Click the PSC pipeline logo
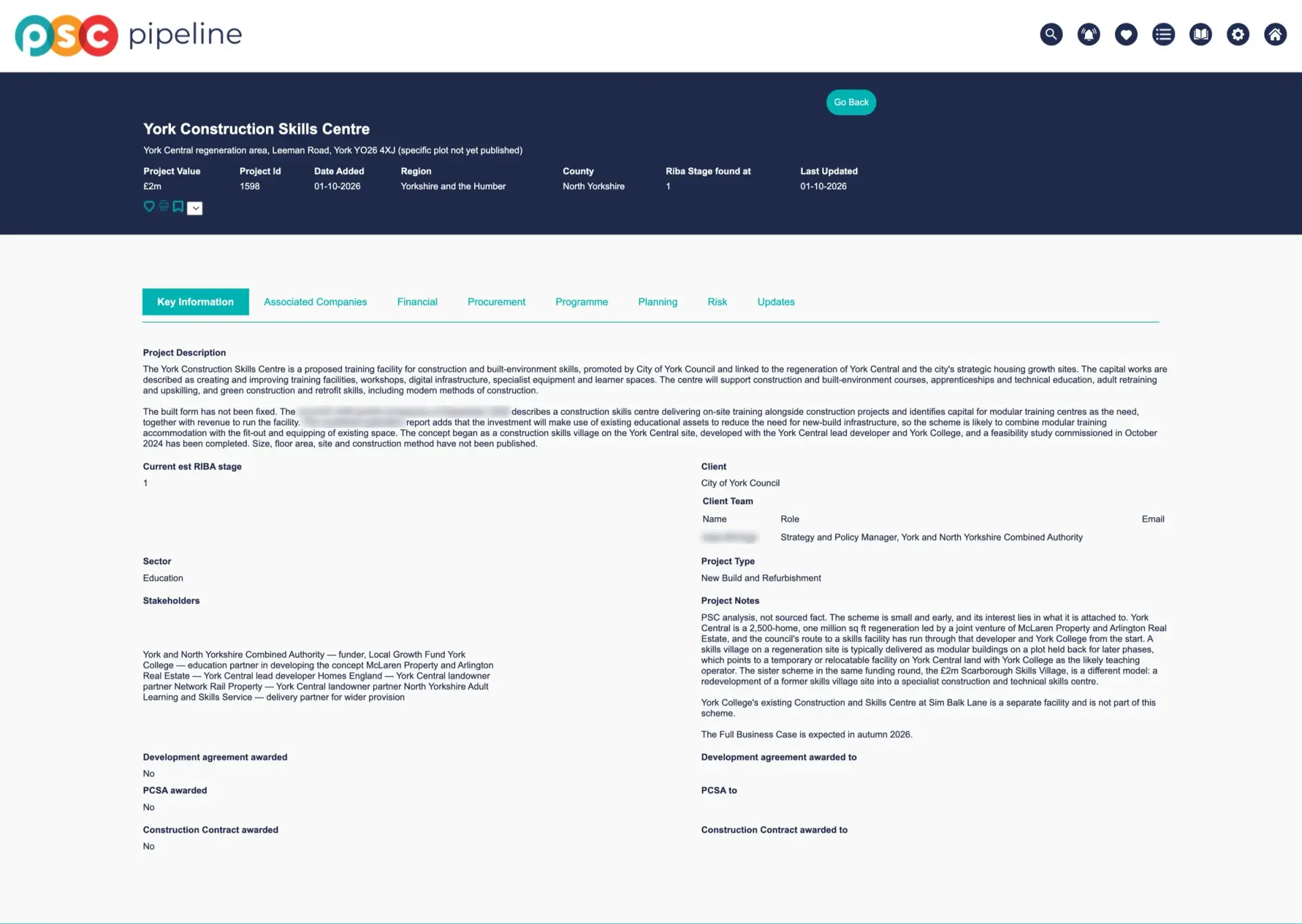Image resolution: width=1302 pixels, height=924 pixels. click(x=128, y=35)
